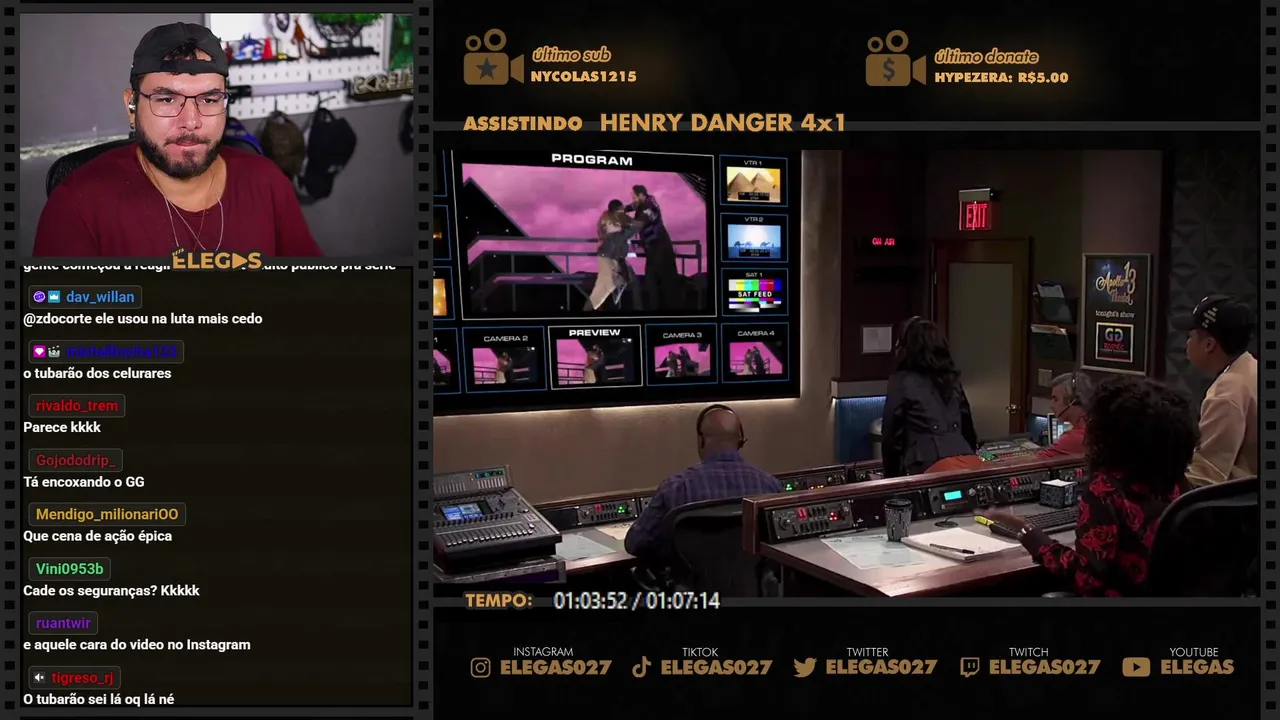Click message 'O tubarão sei lá oq lá né'
Viewport: 1280px width, 720px height.
[x=99, y=699]
